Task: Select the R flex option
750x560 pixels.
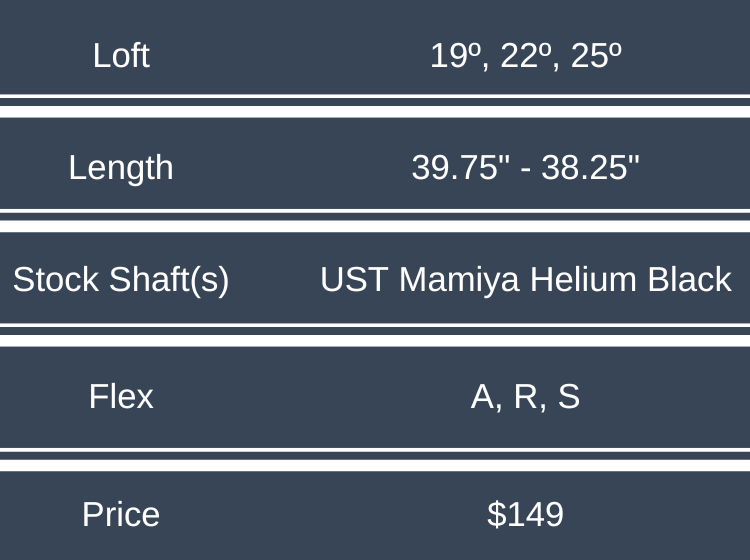Action: tap(526, 397)
